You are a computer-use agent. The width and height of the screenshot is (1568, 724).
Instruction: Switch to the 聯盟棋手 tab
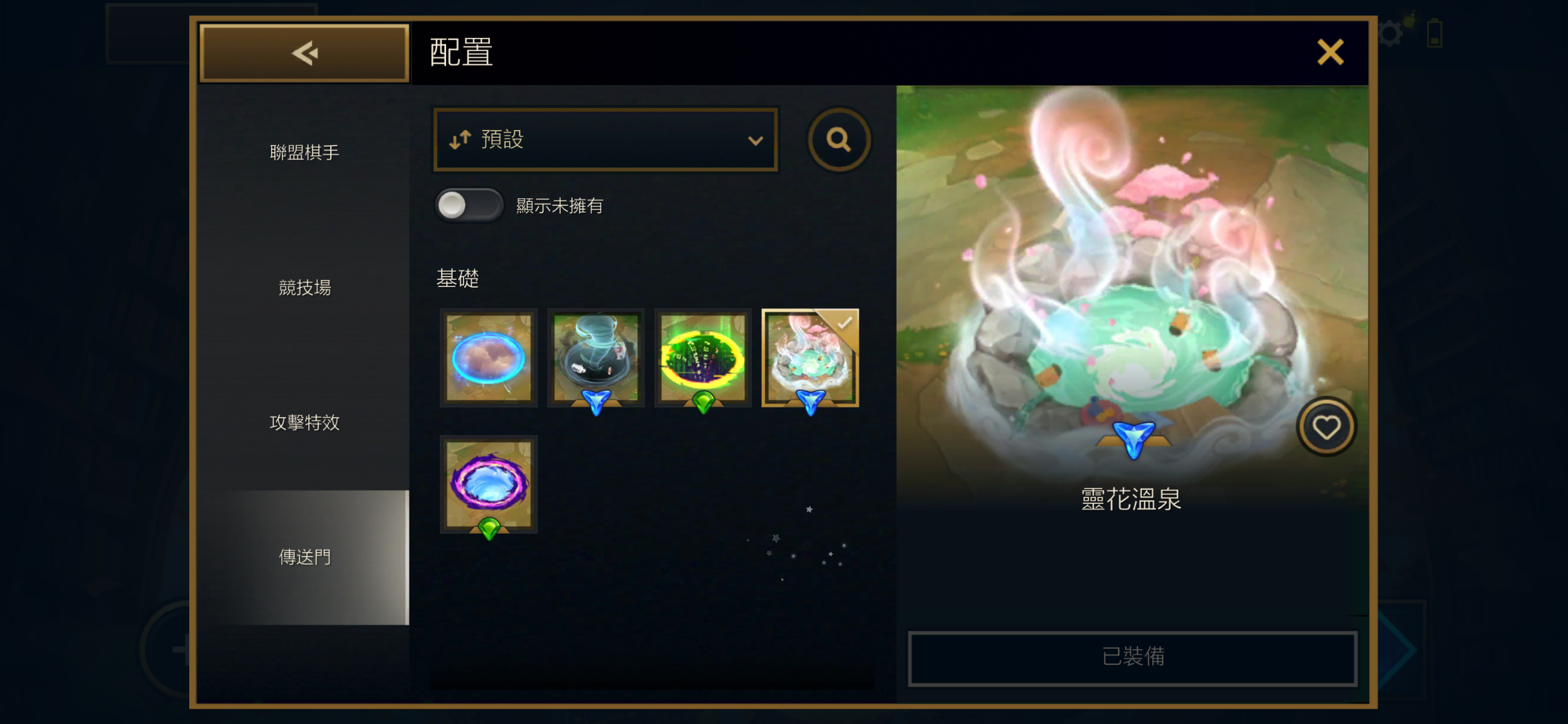[x=304, y=153]
